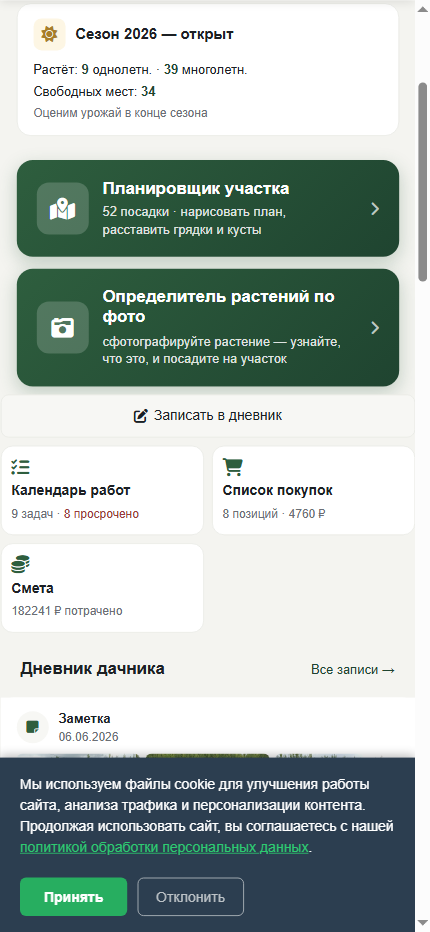Open политикой обработки персональных данных link
Image resolution: width=430 pixels, height=932 pixels.
tap(164, 847)
